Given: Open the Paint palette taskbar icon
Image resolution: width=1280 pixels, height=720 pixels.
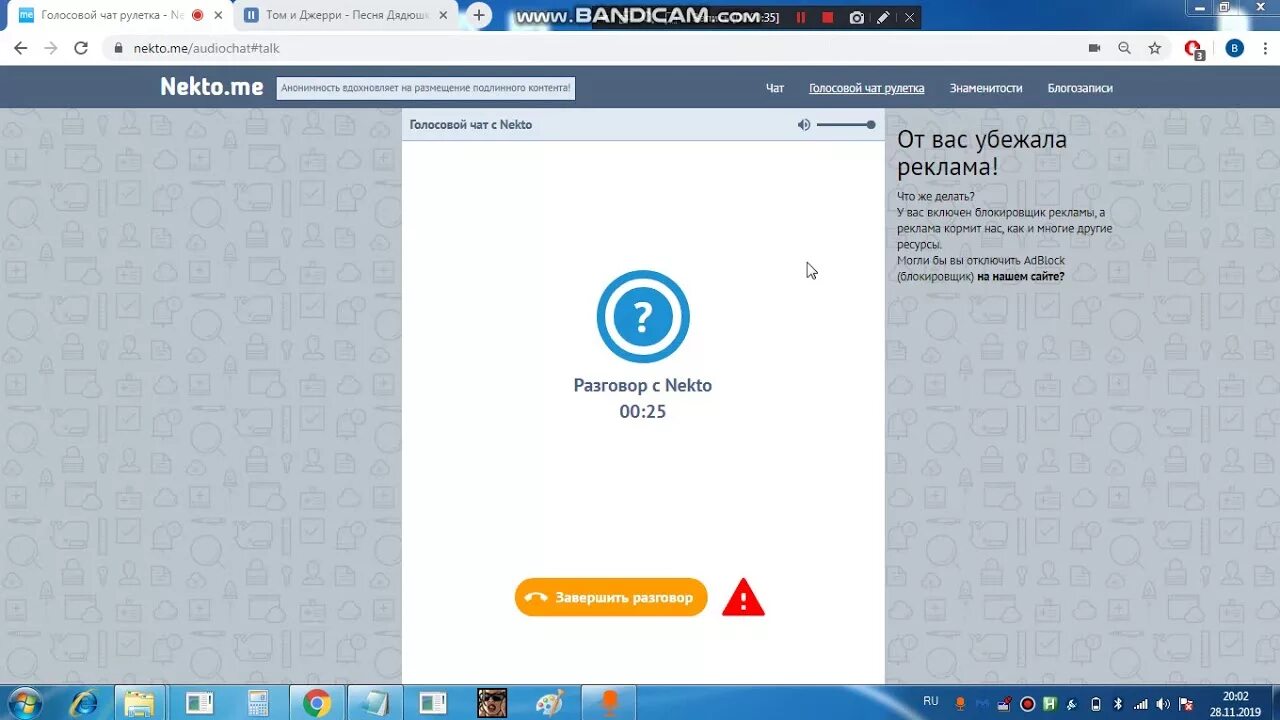Looking at the screenshot, I should [550, 703].
